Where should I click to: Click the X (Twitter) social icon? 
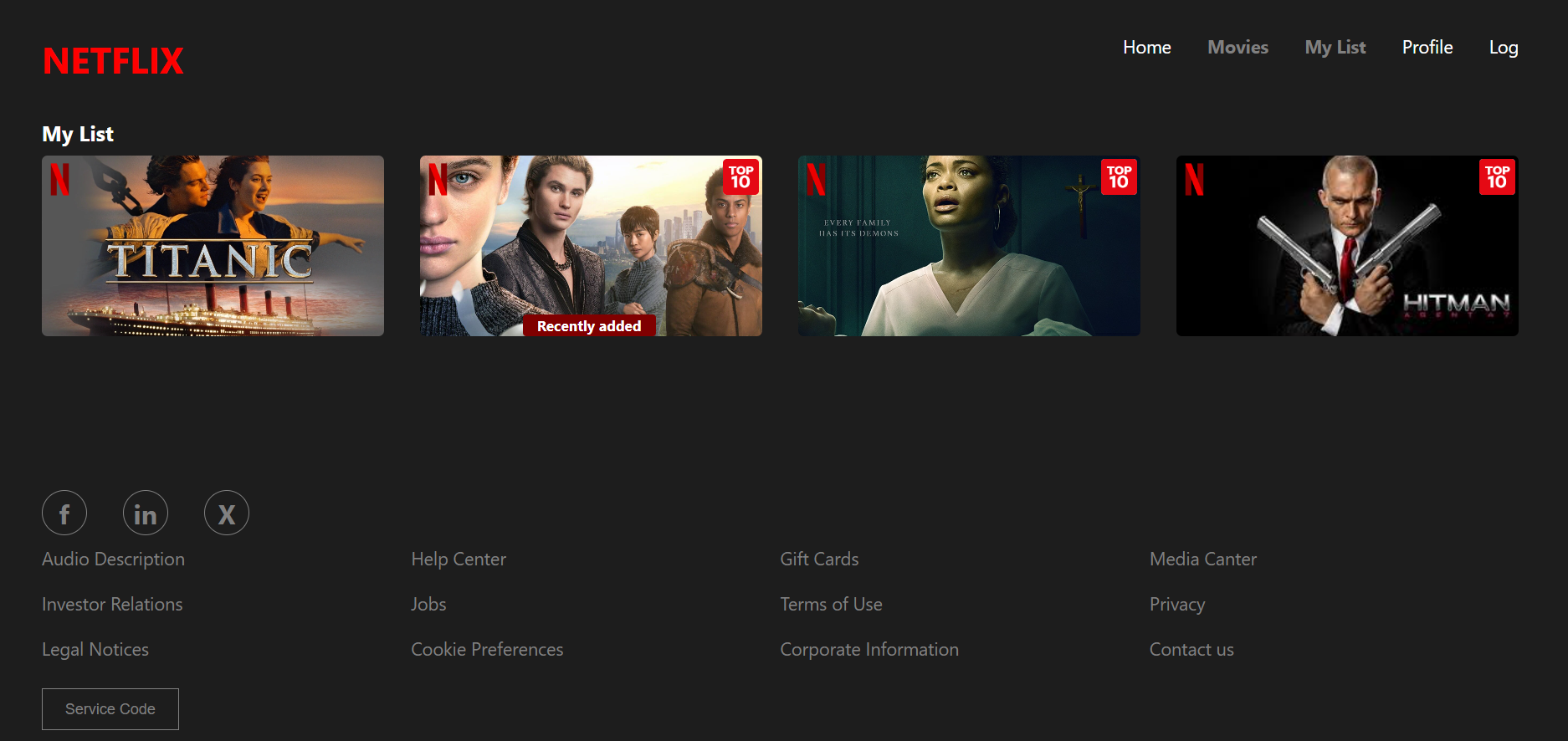[x=227, y=513]
